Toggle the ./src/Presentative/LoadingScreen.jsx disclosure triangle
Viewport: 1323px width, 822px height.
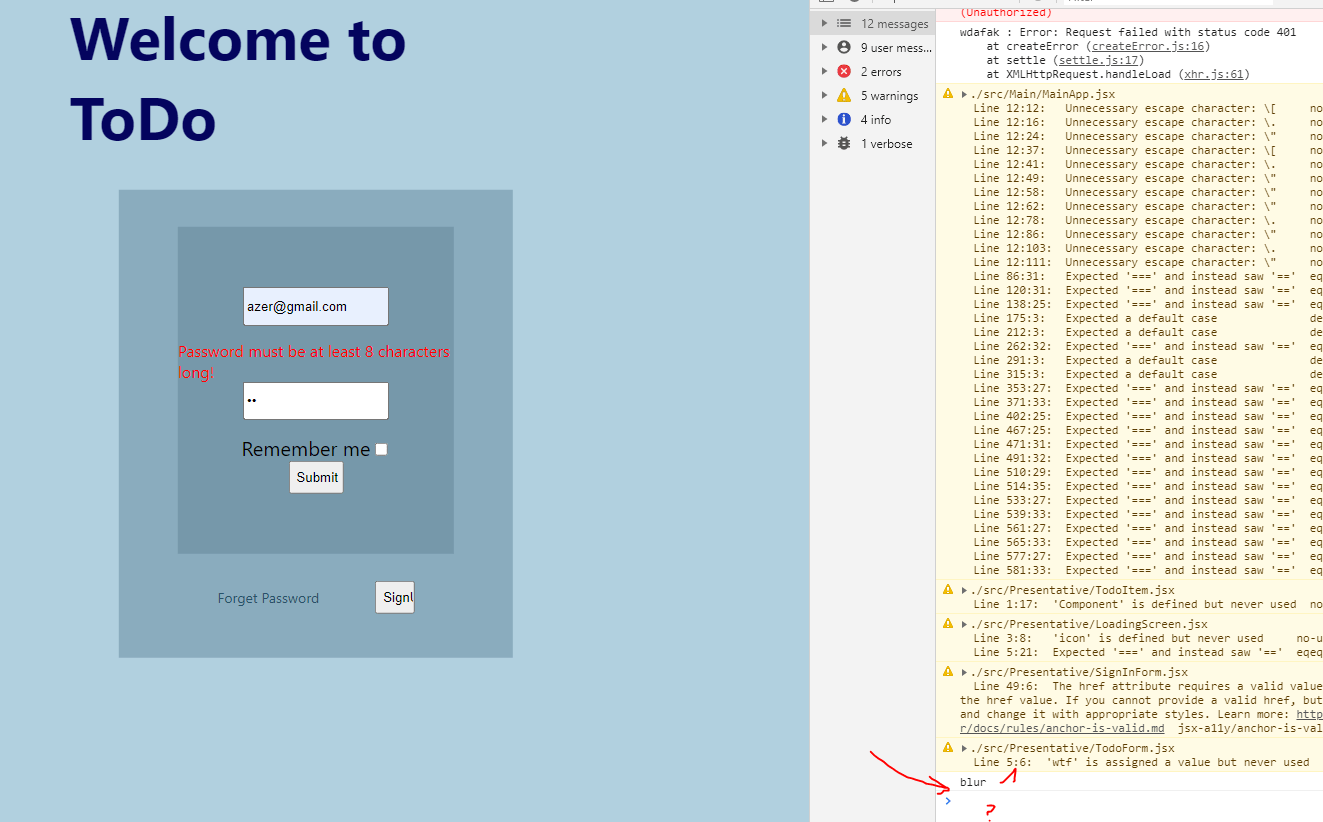tap(964, 624)
